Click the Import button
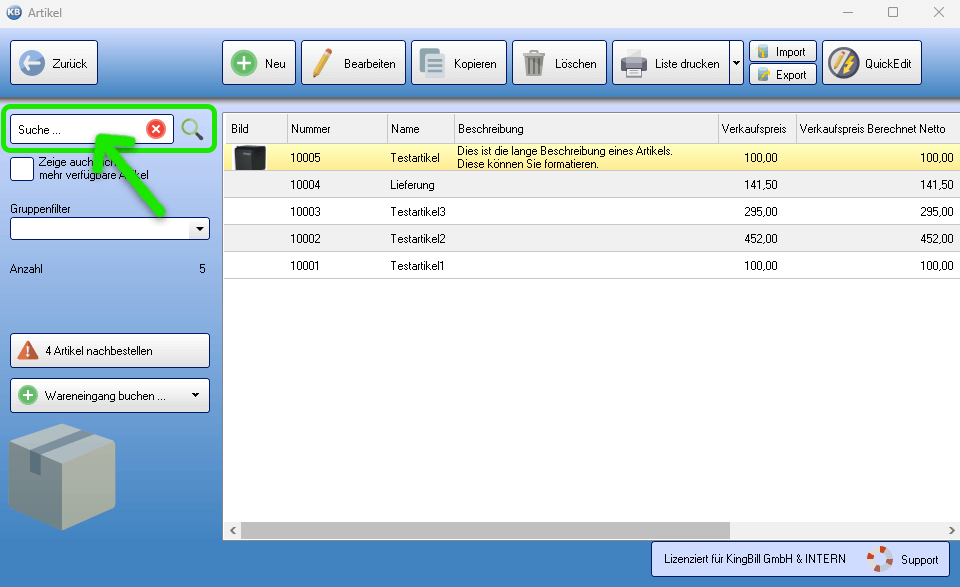 [x=782, y=51]
